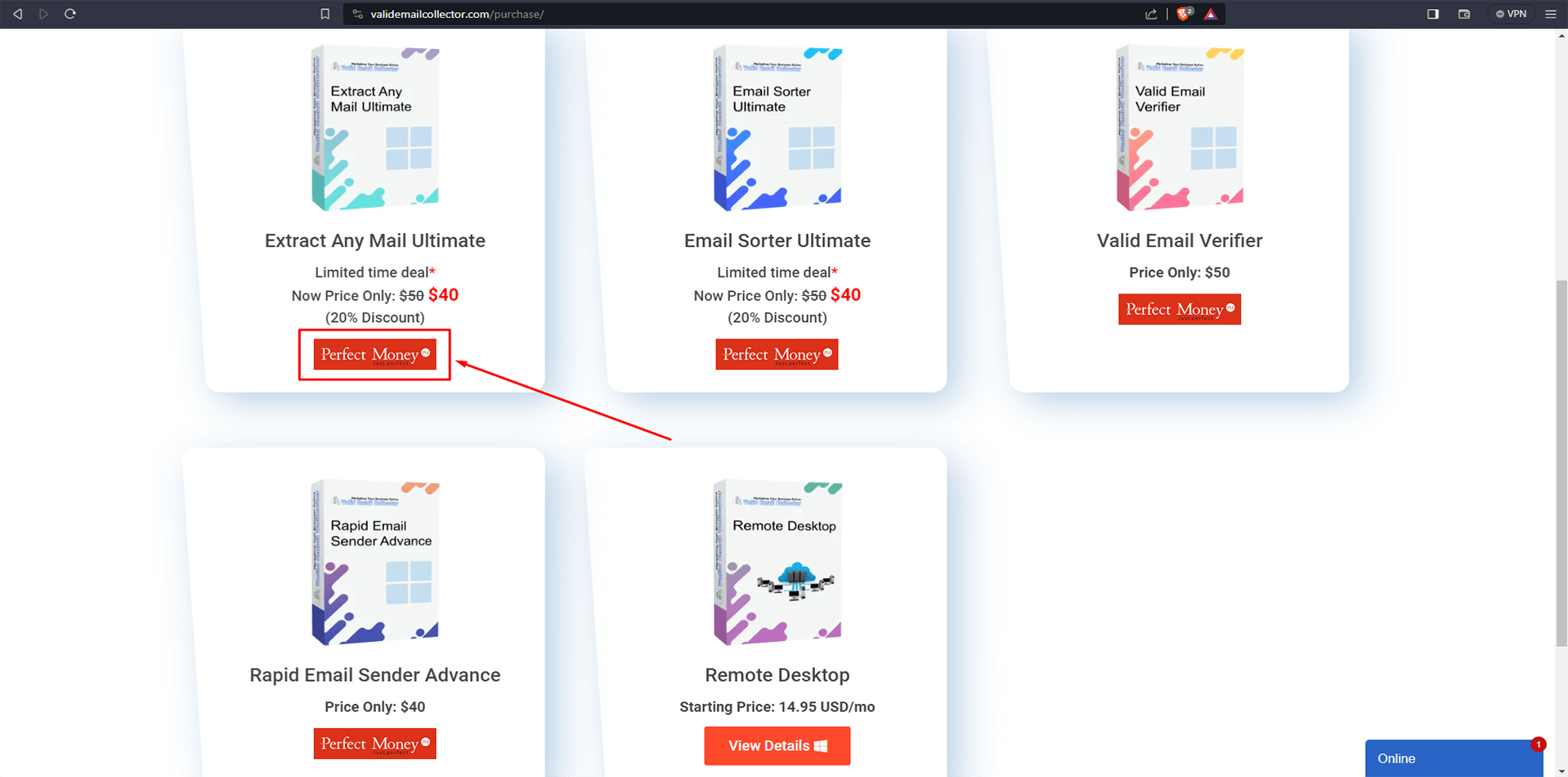Click the Remote Desktop product image
Viewport: 1568px width, 777px height.
coord(777,563)
